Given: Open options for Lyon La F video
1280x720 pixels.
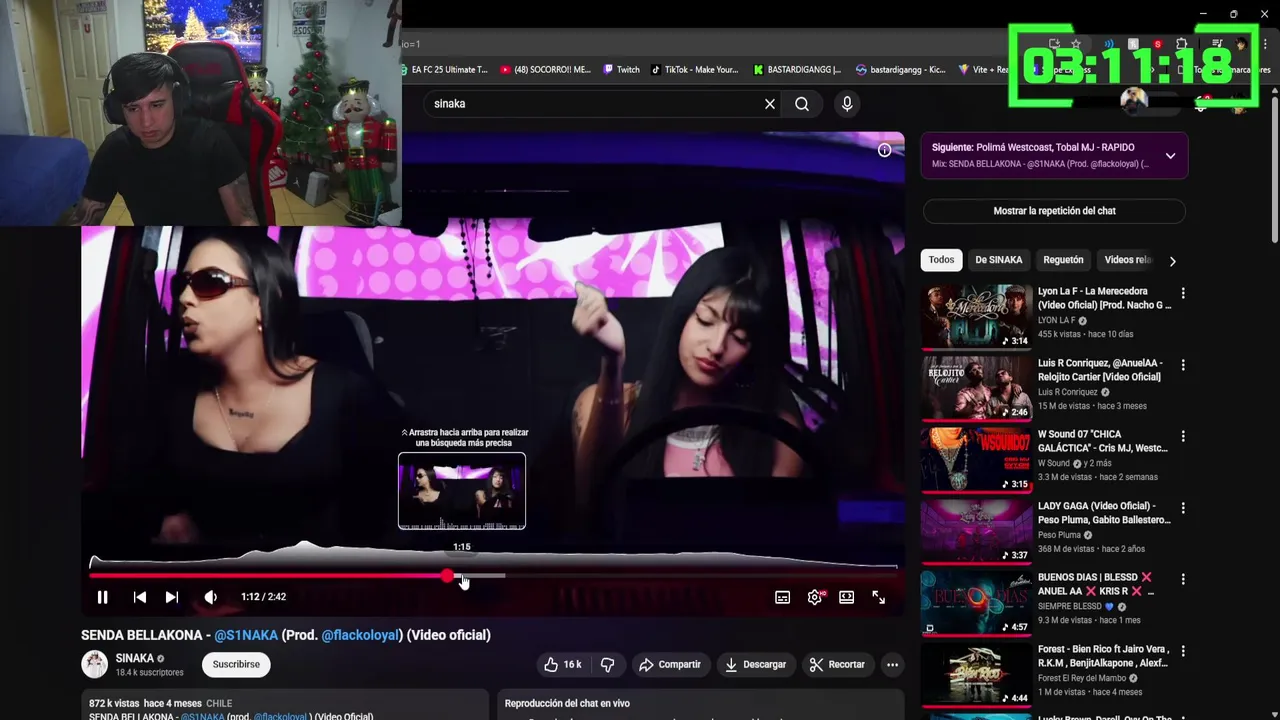Looking at the screenshot, I should 1183,293.
